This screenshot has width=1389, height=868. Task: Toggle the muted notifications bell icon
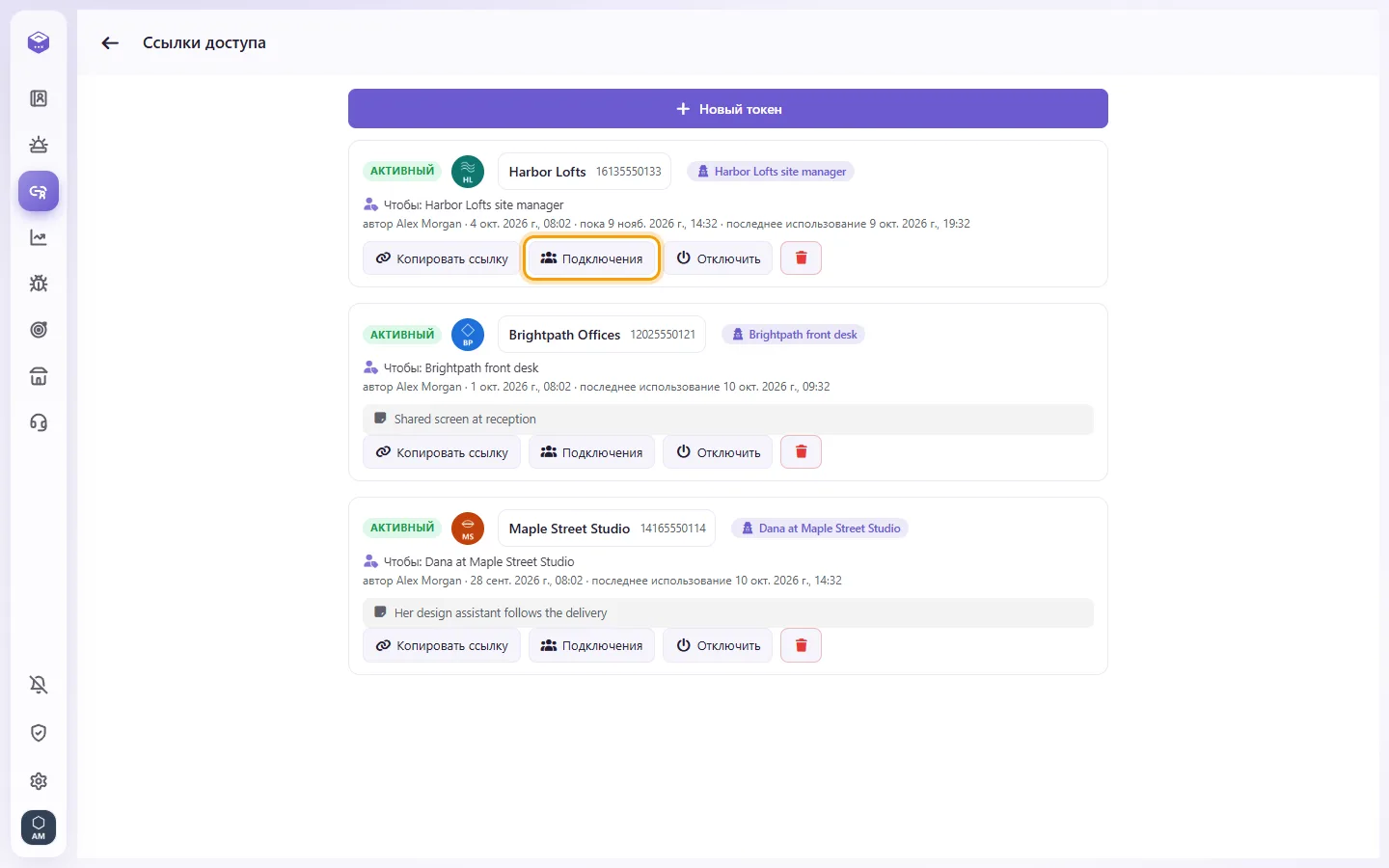[x=39, y=685]
